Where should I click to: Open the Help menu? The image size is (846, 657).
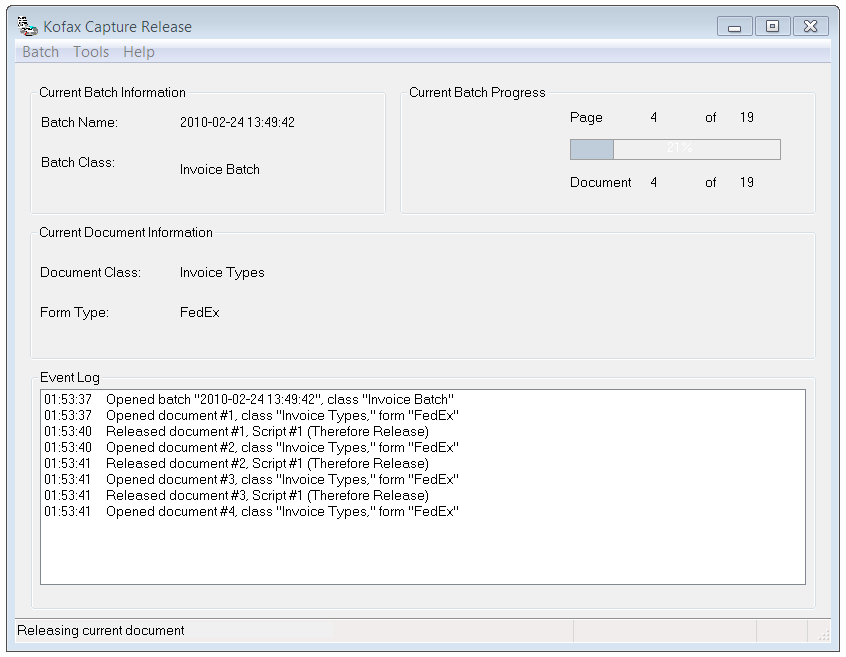coord(139,52)
